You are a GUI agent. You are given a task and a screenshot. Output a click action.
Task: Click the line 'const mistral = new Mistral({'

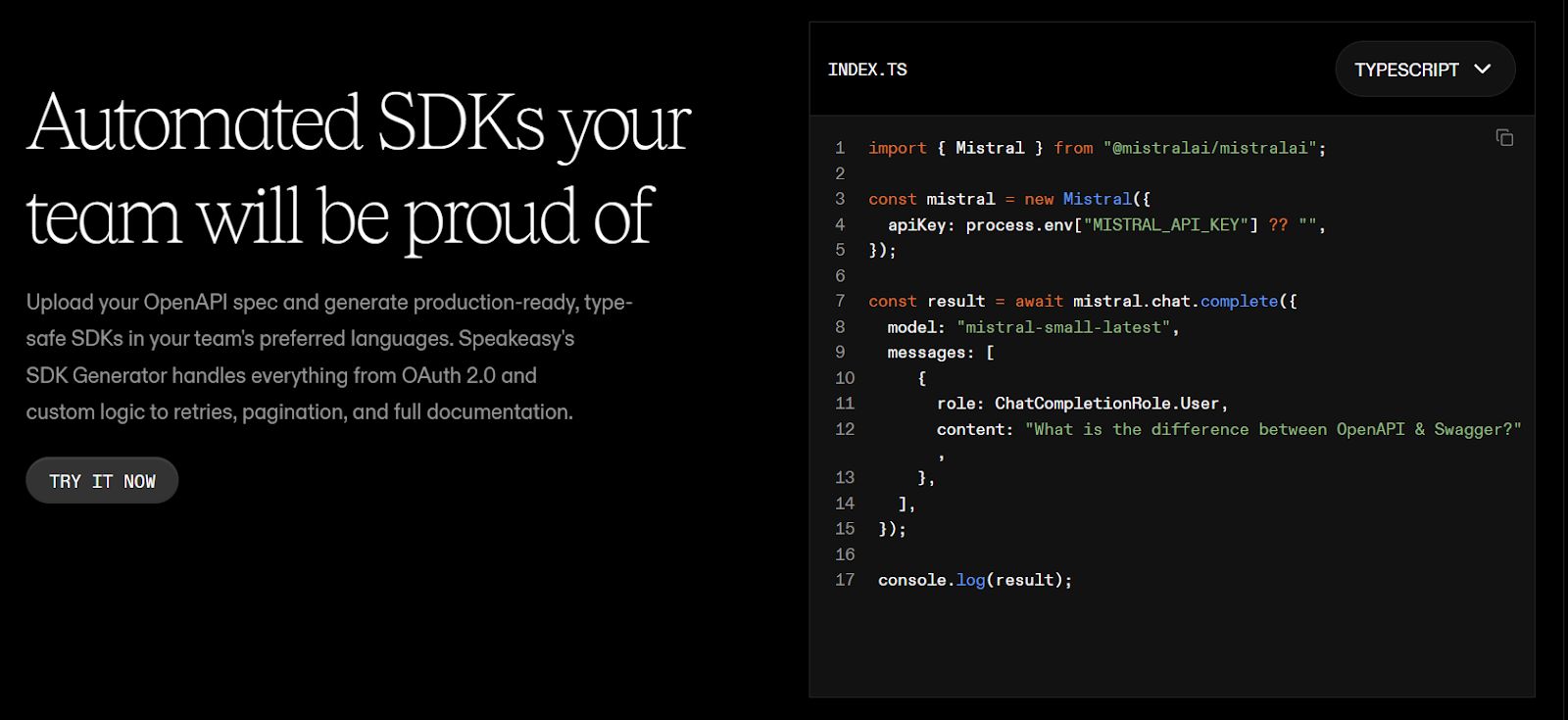point(1009,199)
